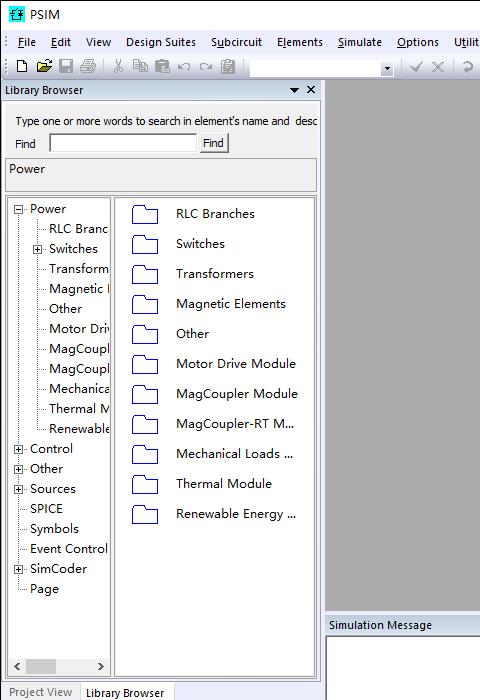Open the Elements menu

pos(300,42)
